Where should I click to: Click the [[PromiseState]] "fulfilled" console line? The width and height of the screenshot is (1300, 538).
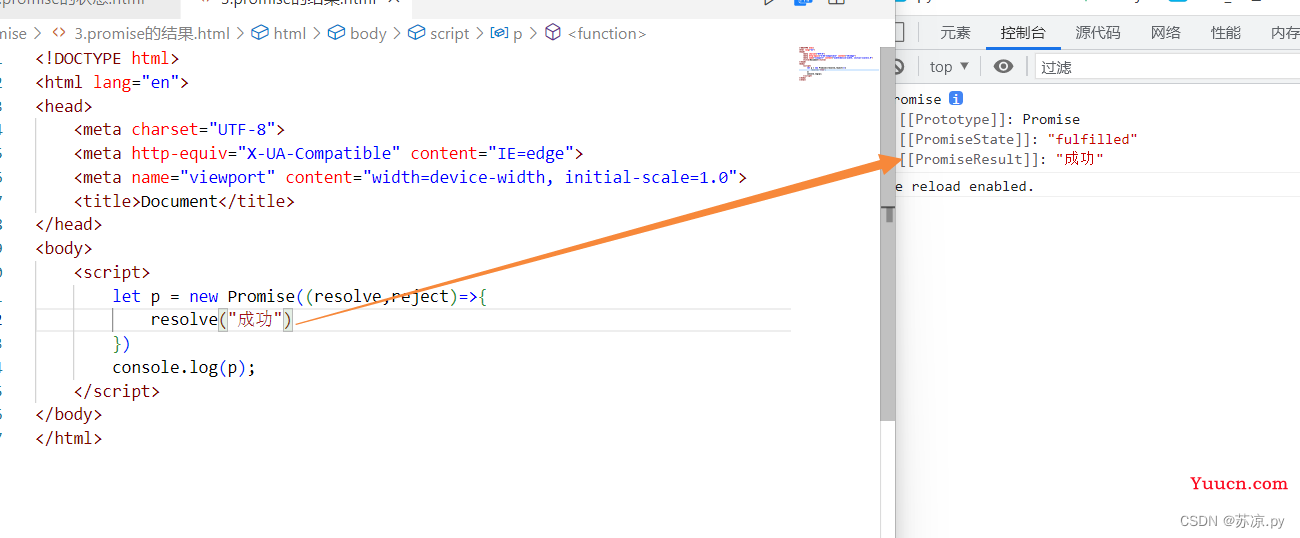(x=1018, y=139)
